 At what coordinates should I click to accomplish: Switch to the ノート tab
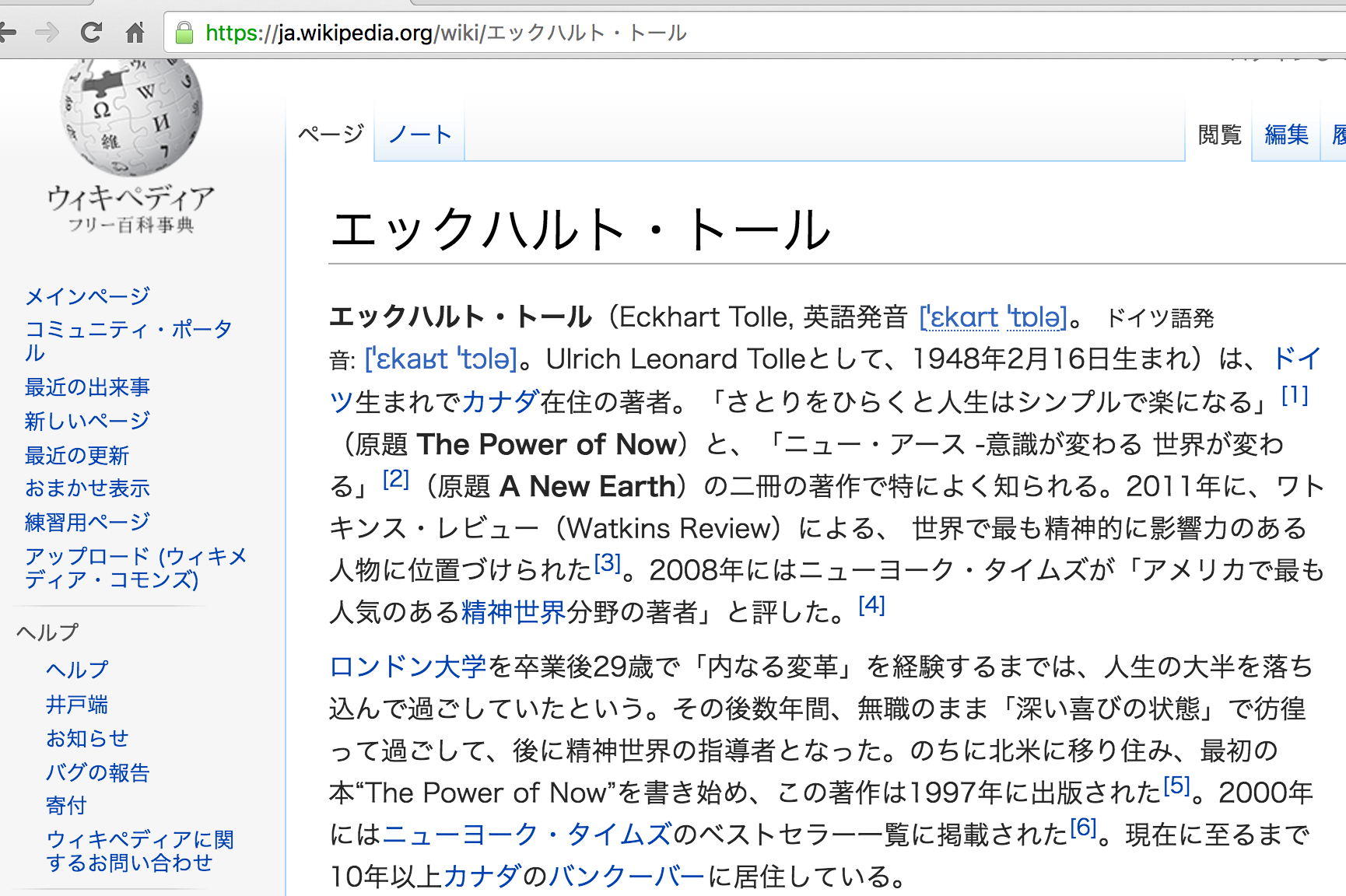click(420, 135)
